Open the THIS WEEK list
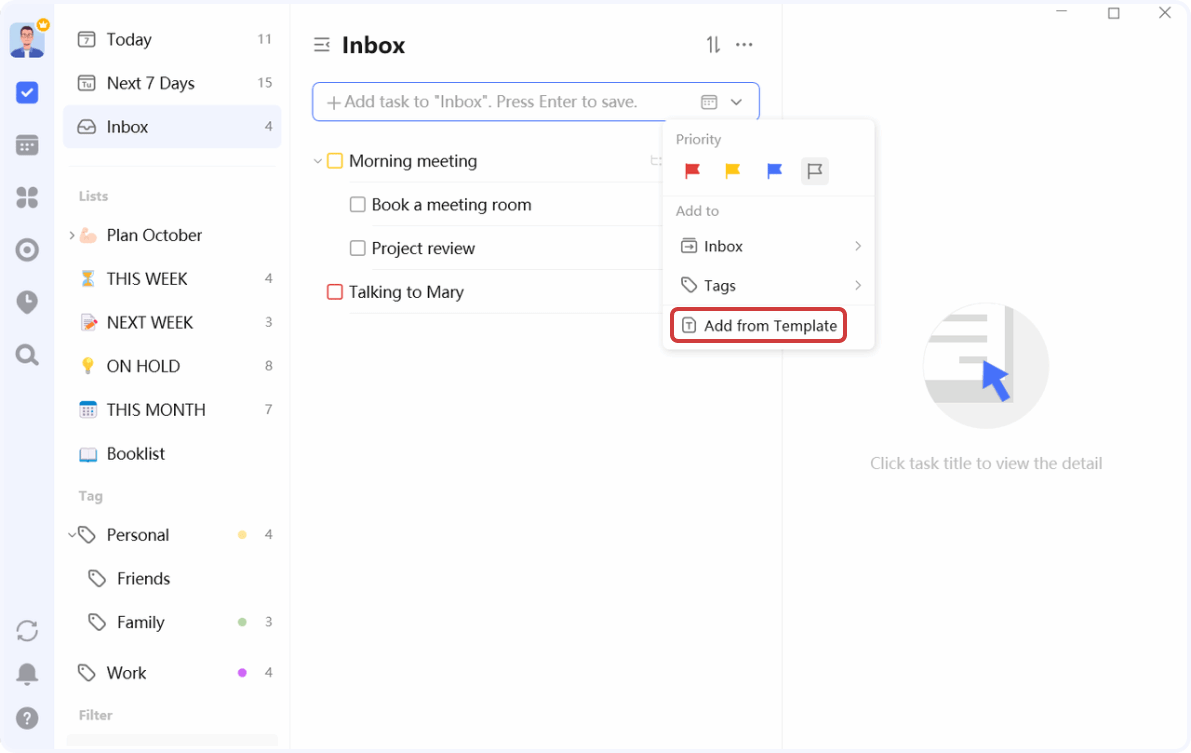 (x=147, y=279)
